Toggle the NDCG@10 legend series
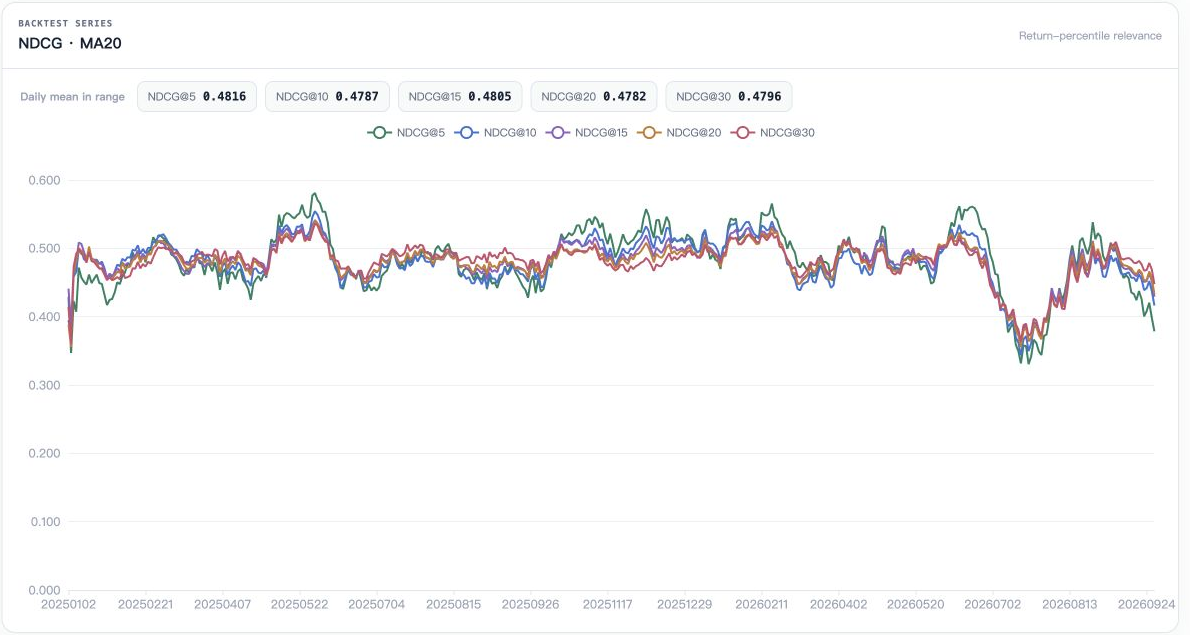The height and width of the screenshot is (635, 1190). [496, 133]
